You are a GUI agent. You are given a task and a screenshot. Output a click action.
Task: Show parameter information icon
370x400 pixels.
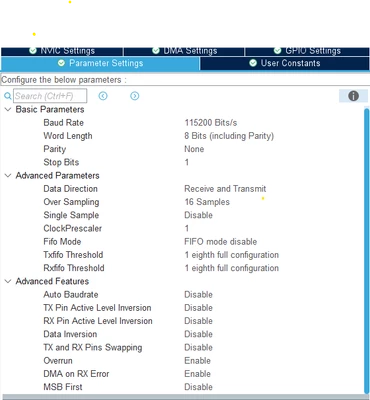point(353,96)
